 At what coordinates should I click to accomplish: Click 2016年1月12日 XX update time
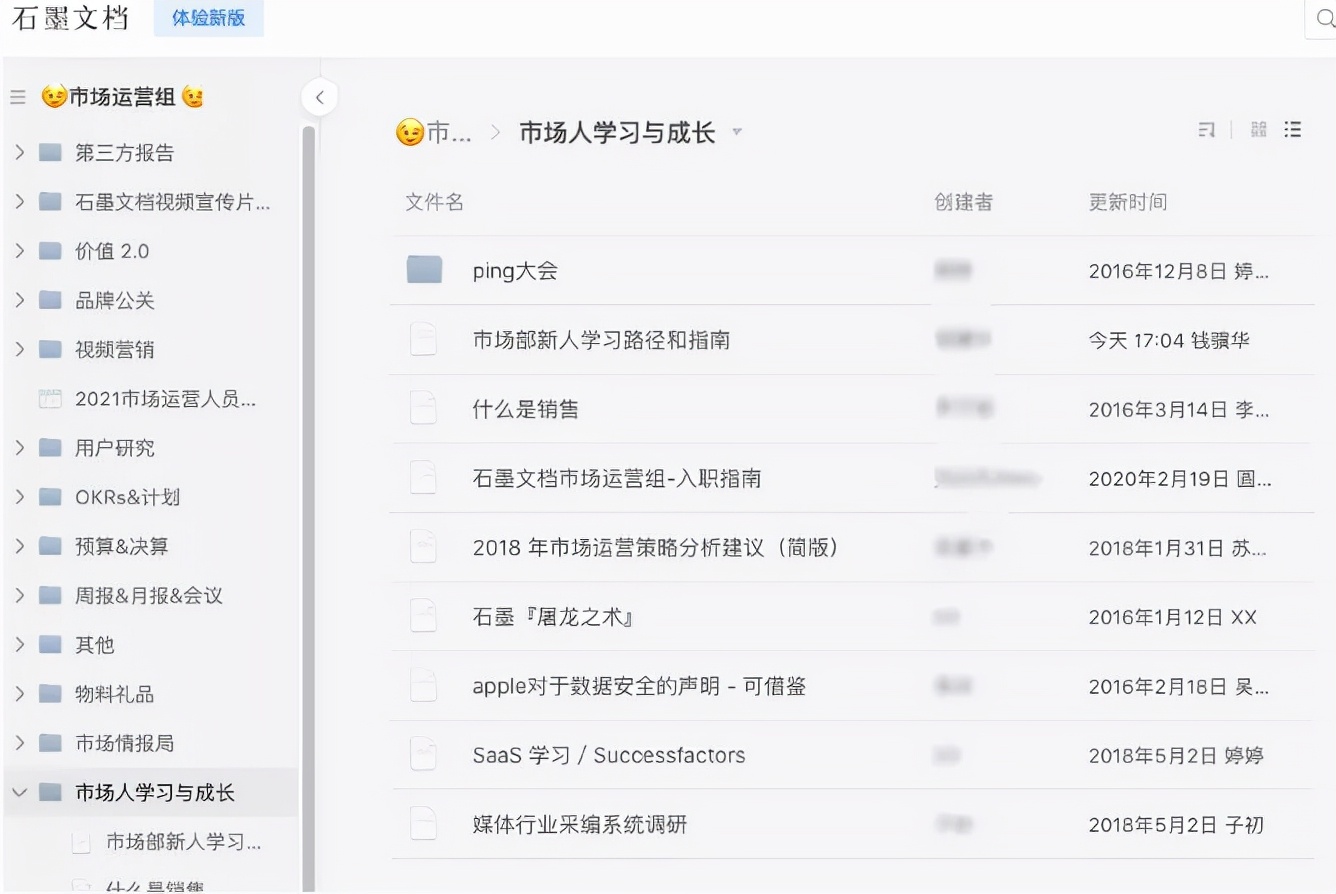point(1173,617)
